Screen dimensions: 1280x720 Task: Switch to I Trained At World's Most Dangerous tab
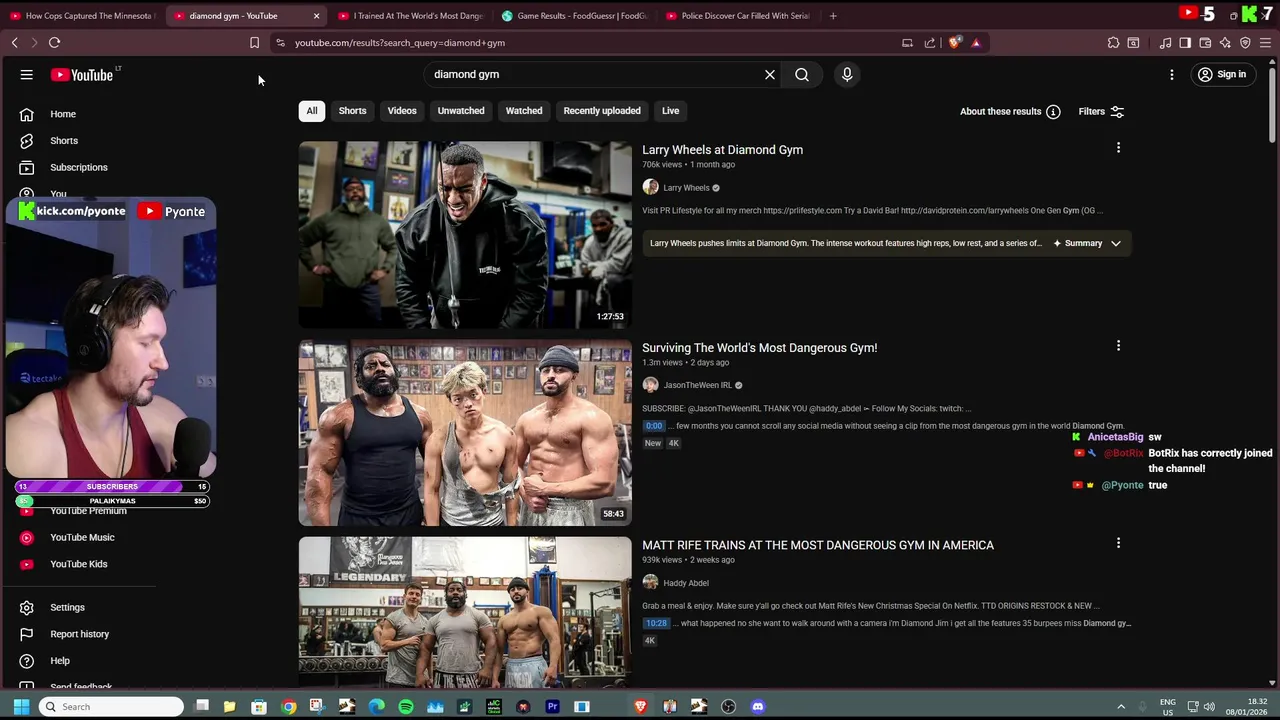tap(412, 16)
